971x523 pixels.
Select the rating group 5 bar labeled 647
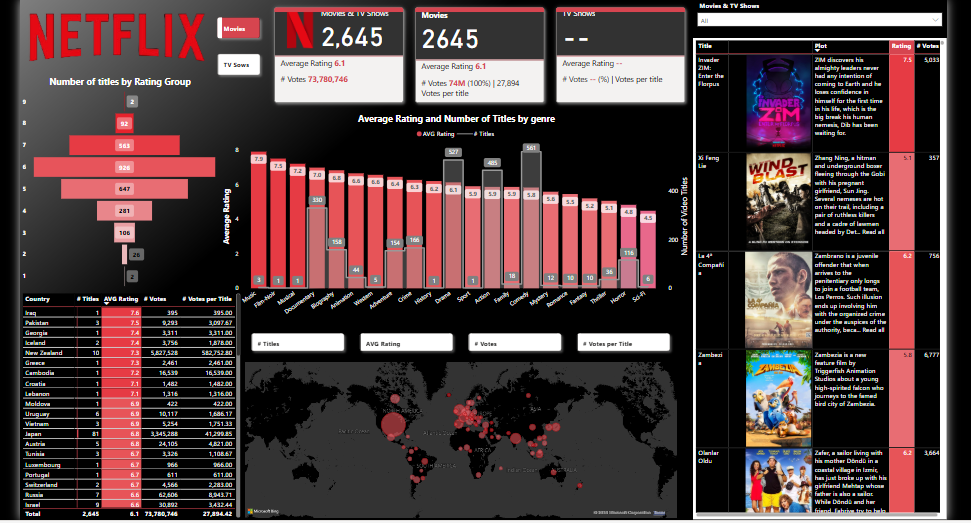pyautogui.click(x=124, y=189)
